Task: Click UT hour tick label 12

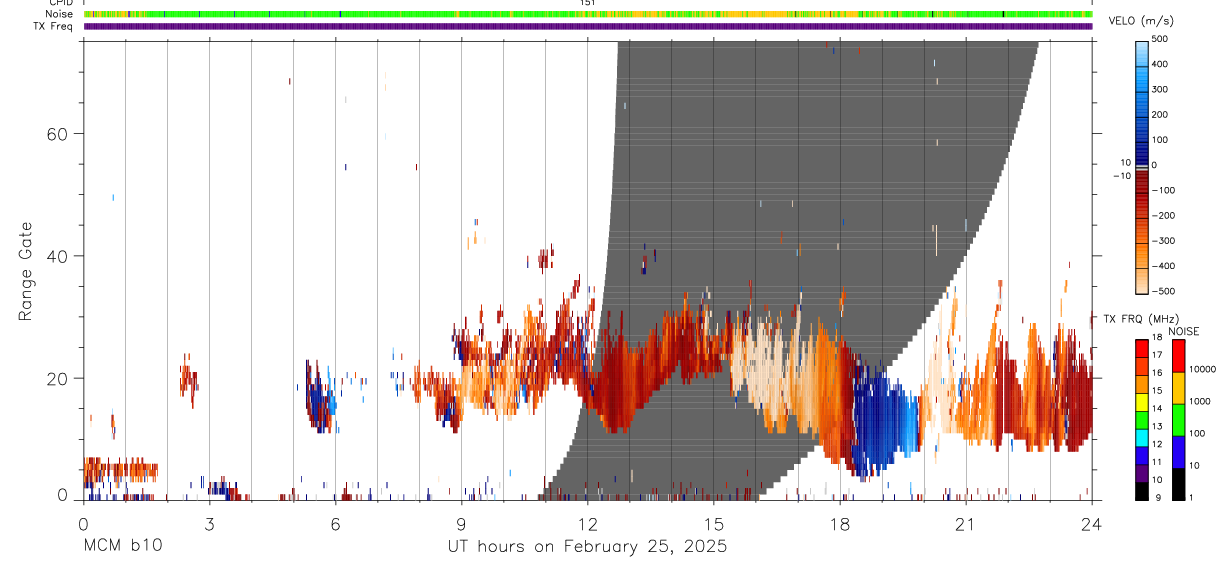Action: (587, 523)
